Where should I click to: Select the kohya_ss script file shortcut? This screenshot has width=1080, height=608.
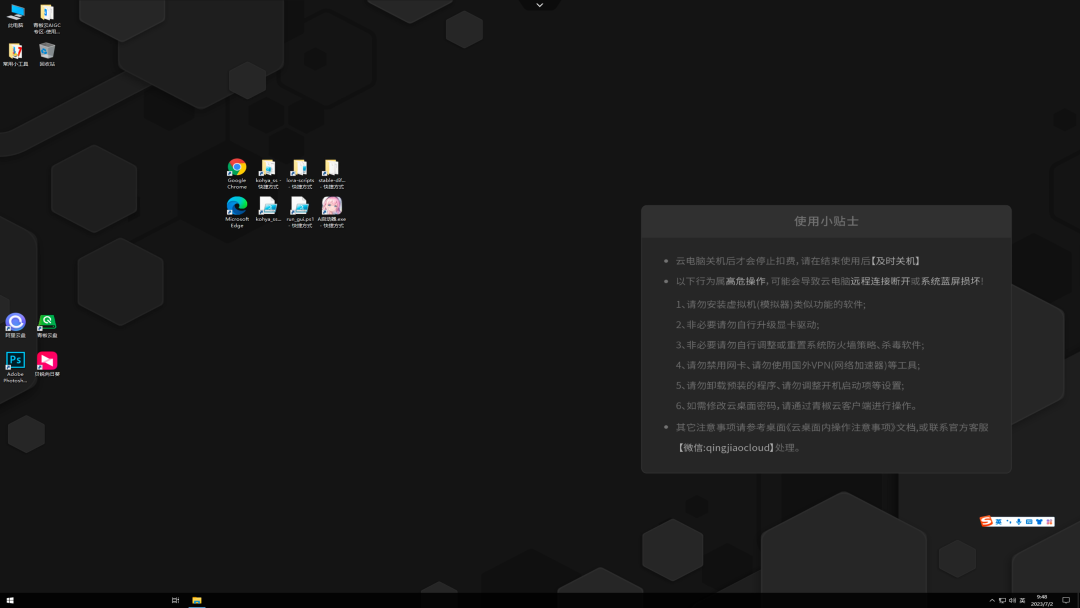pos(268,209)
